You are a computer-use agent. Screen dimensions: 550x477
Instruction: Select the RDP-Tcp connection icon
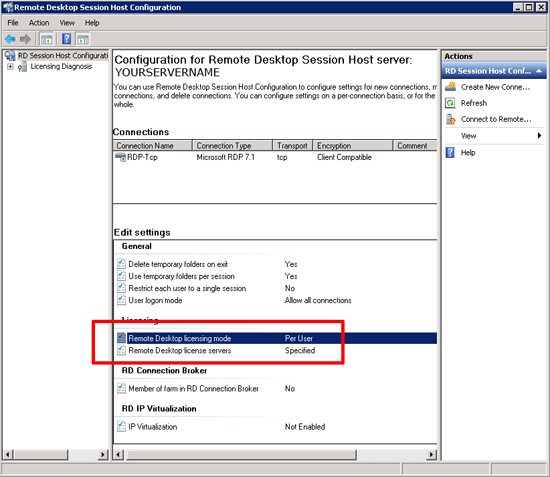(x=120, y=157)
